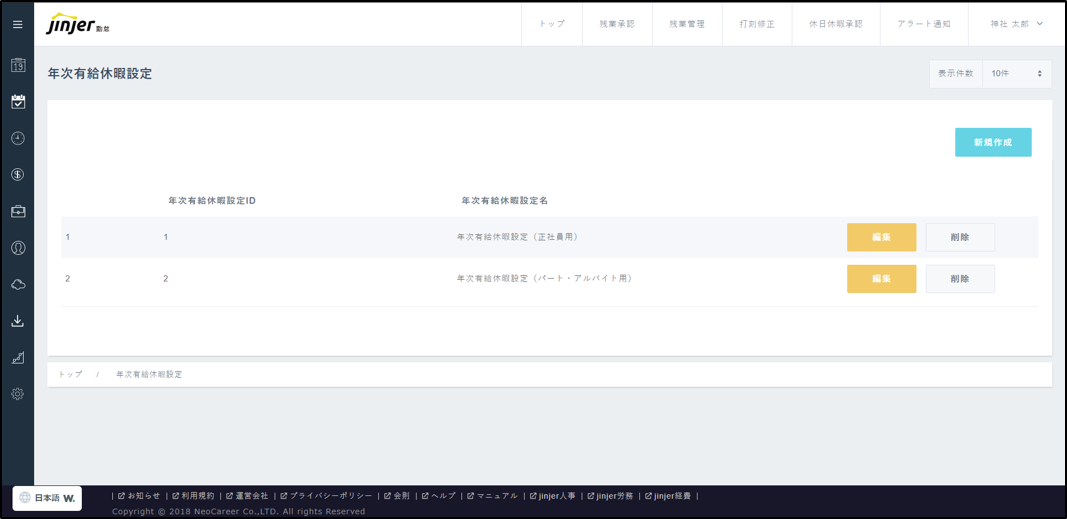Click the 新規作成 button
Viewport: 1067px width, 519px height.
(x=993, y=142)
